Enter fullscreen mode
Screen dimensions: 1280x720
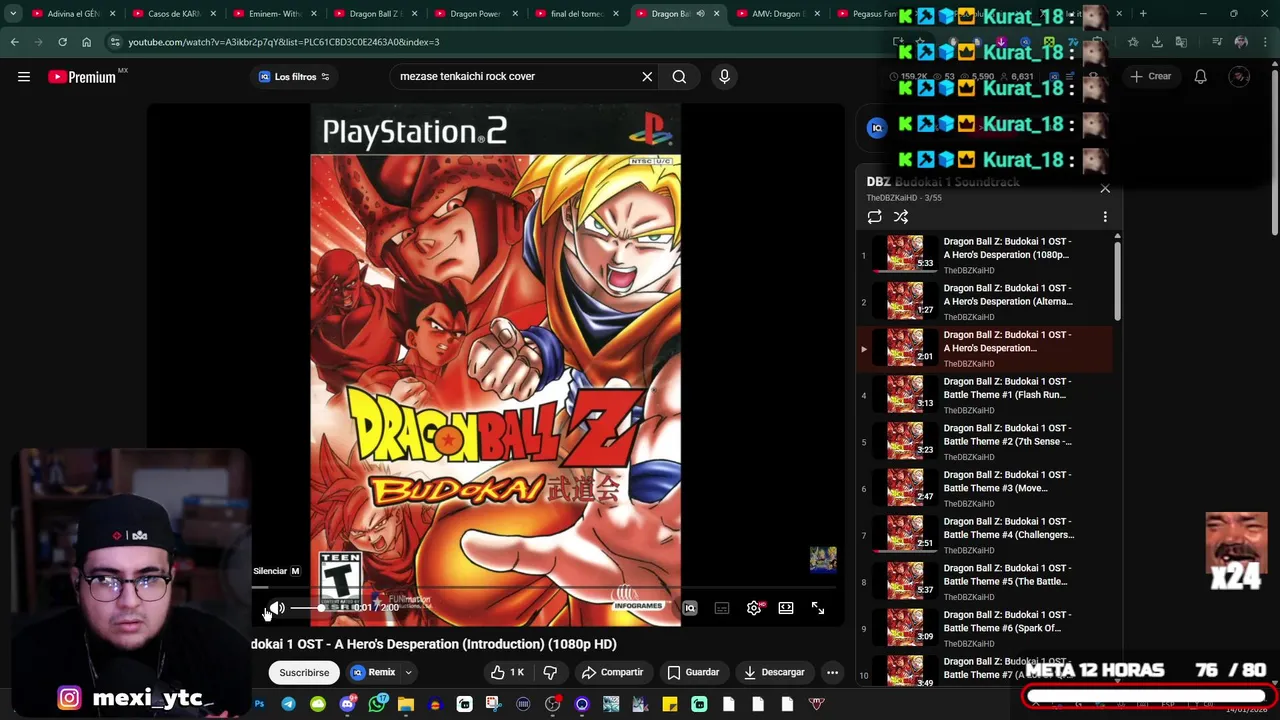[x=818, y=608]
